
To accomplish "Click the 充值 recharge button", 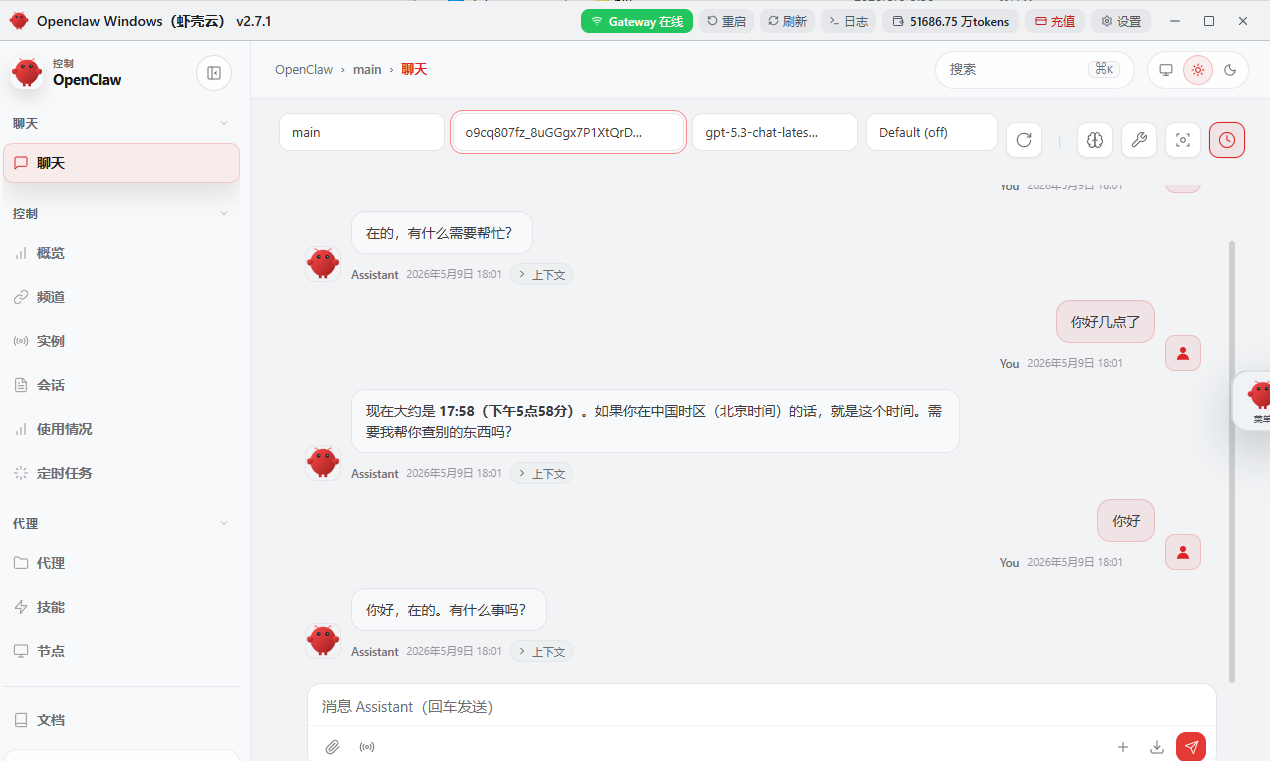I will click(1055, 21).
